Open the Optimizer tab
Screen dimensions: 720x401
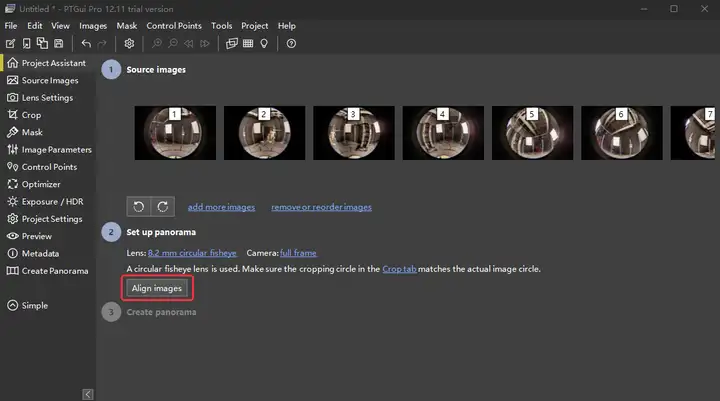34,184
